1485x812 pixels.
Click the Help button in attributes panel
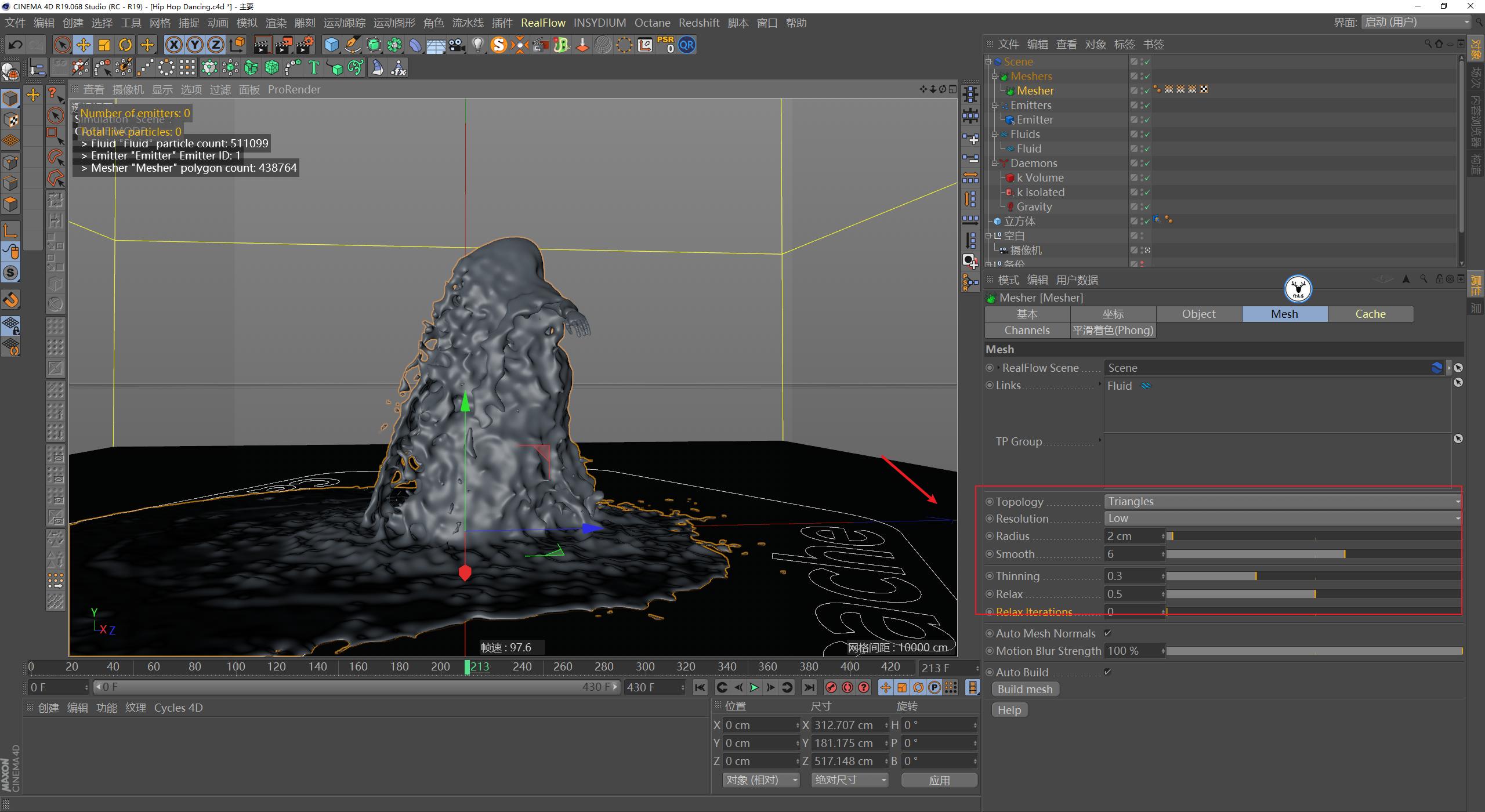(1009, 709)
